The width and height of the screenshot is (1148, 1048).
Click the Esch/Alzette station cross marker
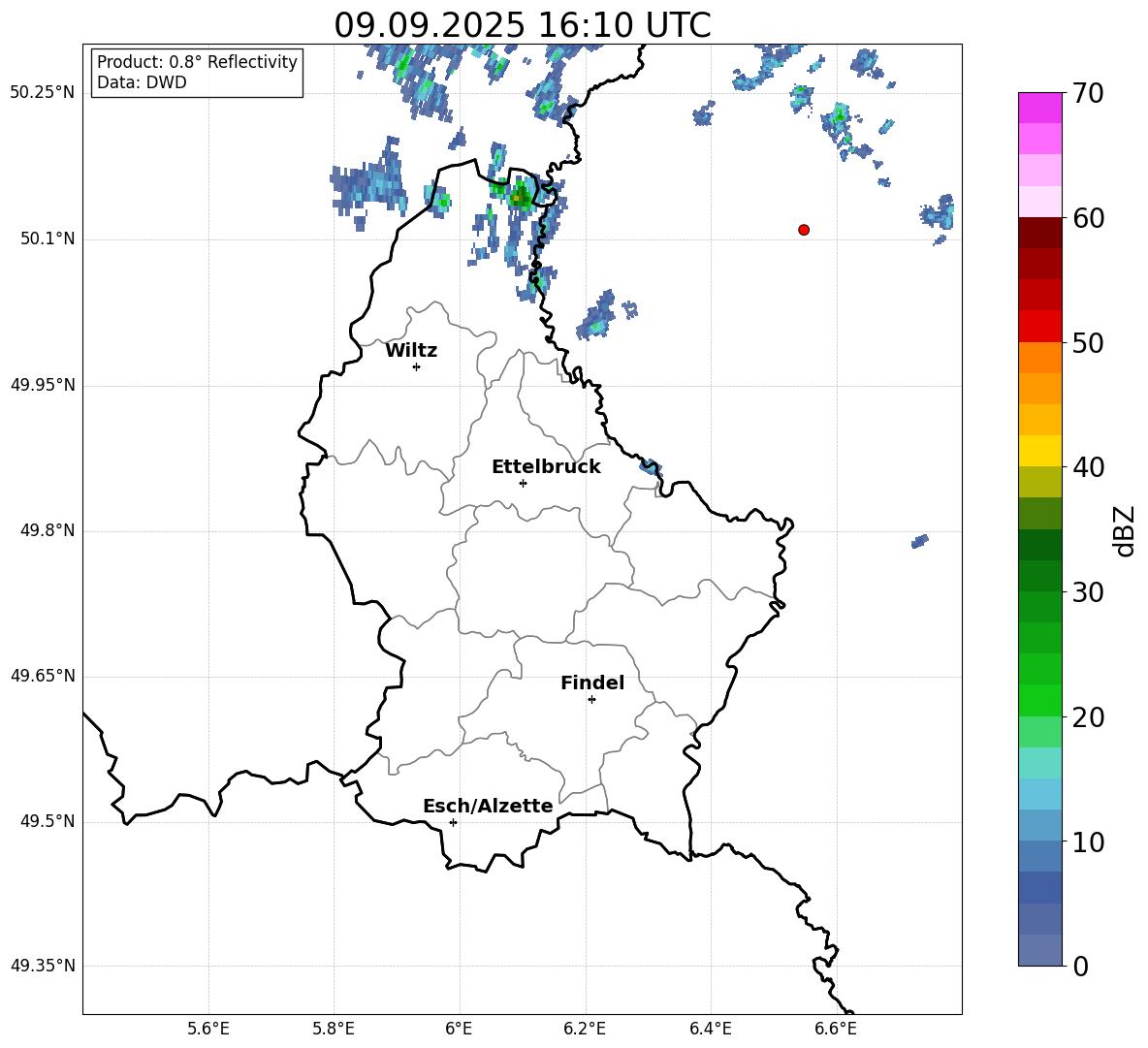[x=453, y=822]
